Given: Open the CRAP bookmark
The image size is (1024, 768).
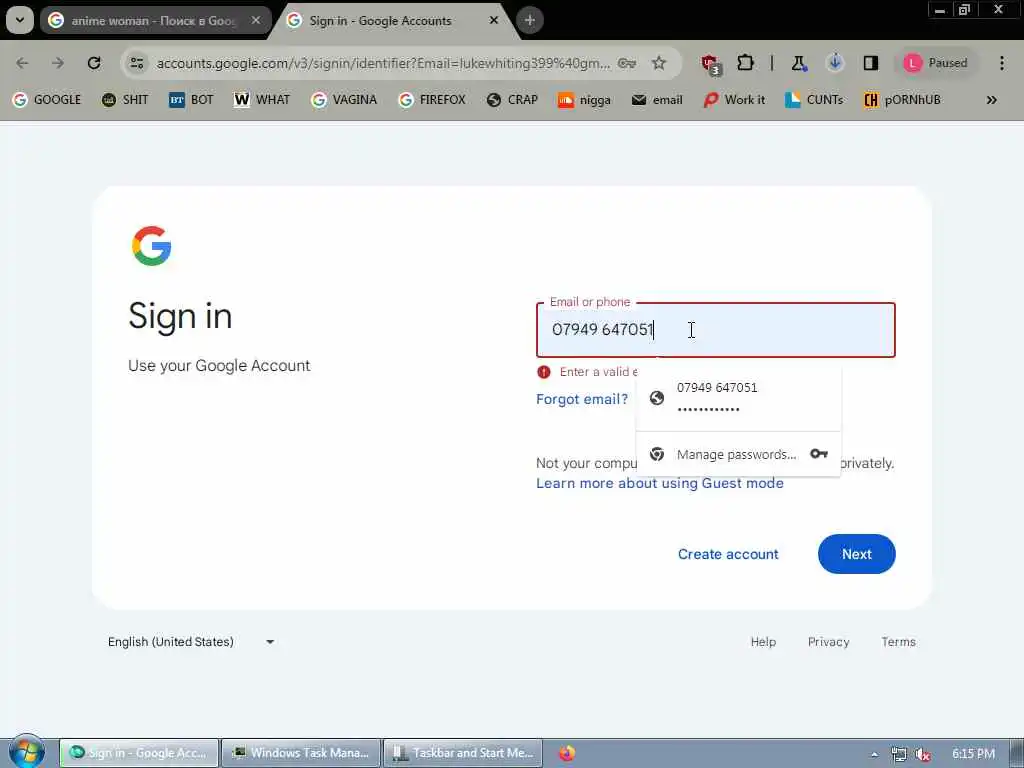Looking at the screenshot, I should [512, 99].
